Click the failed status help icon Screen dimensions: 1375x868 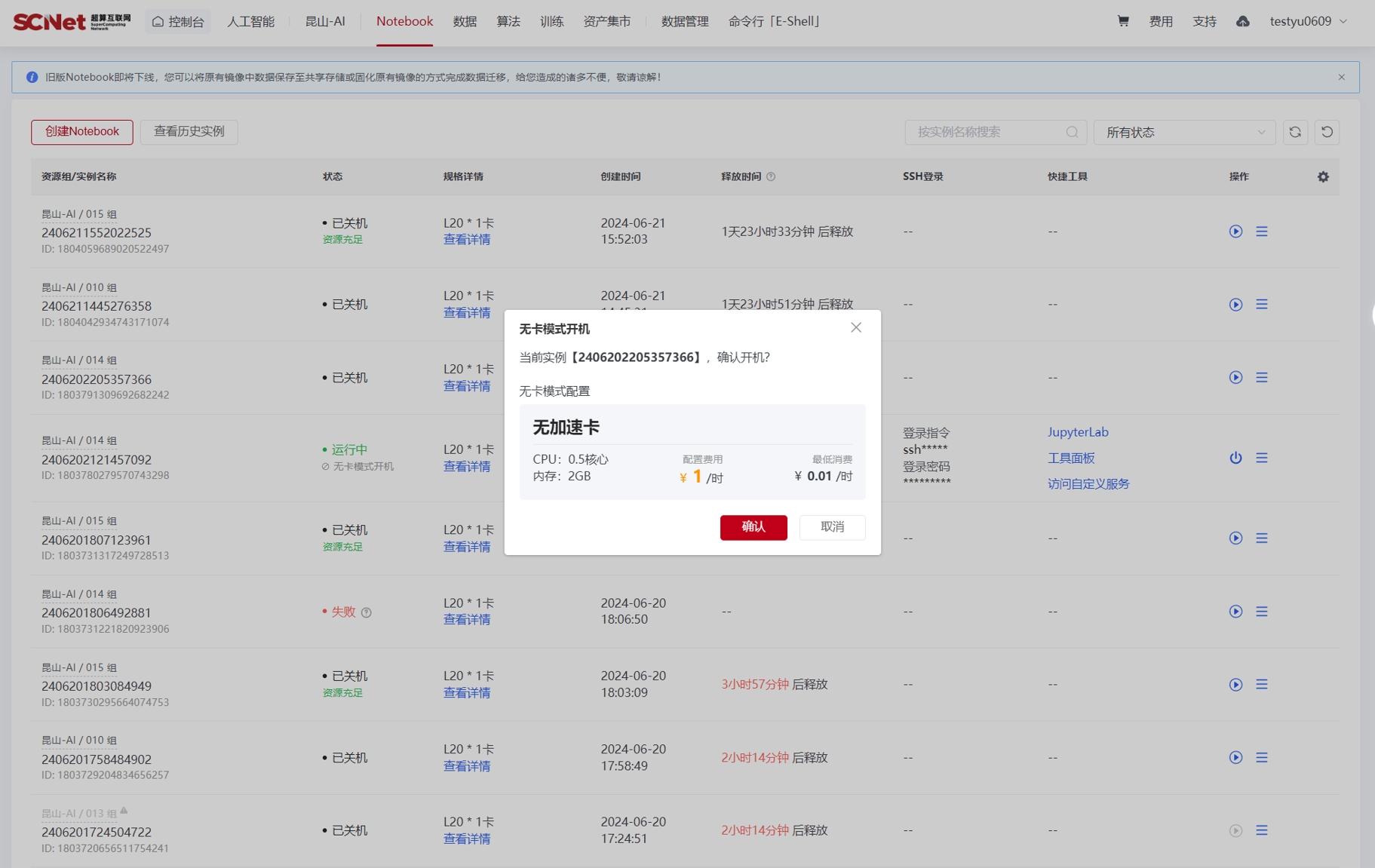click(x=367, y=612)
